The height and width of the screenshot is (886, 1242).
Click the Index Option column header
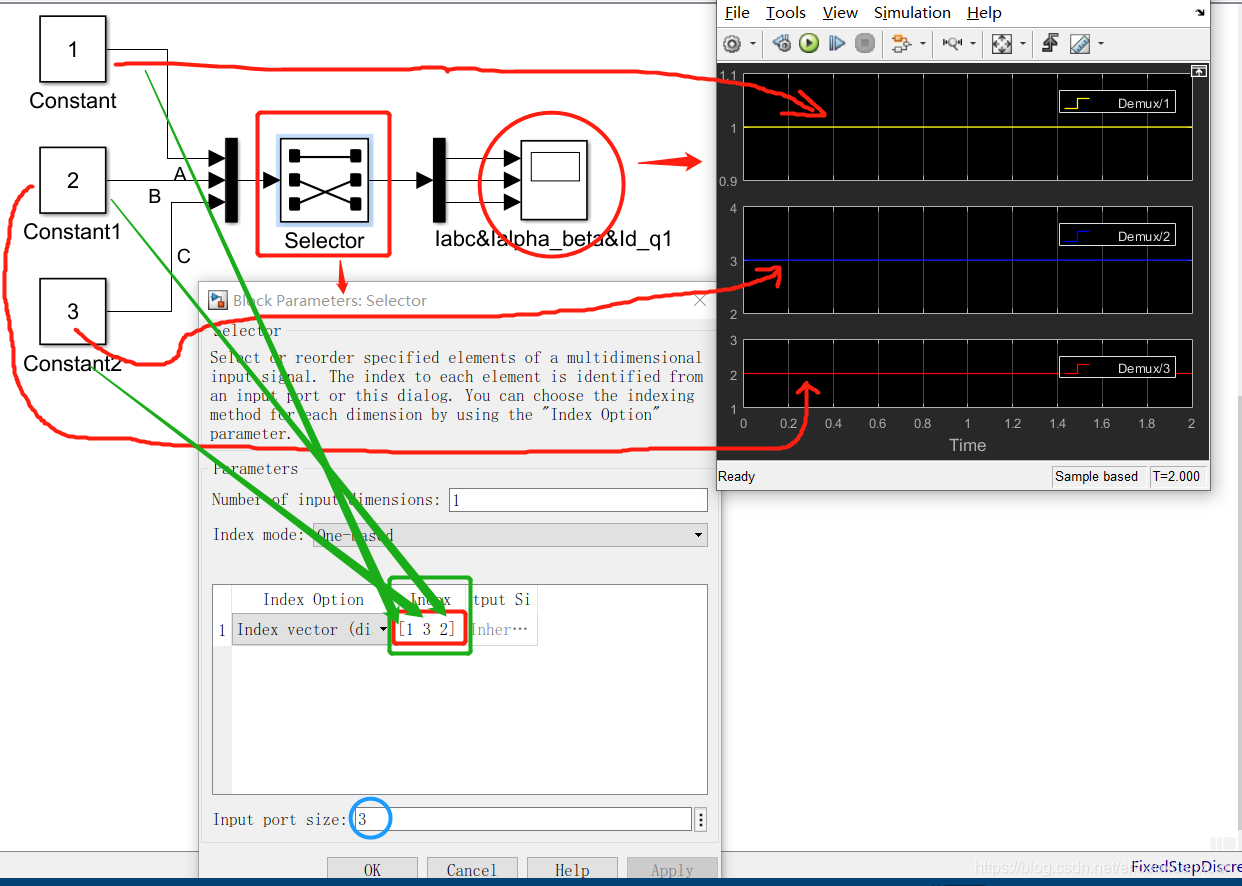(313, 600)
